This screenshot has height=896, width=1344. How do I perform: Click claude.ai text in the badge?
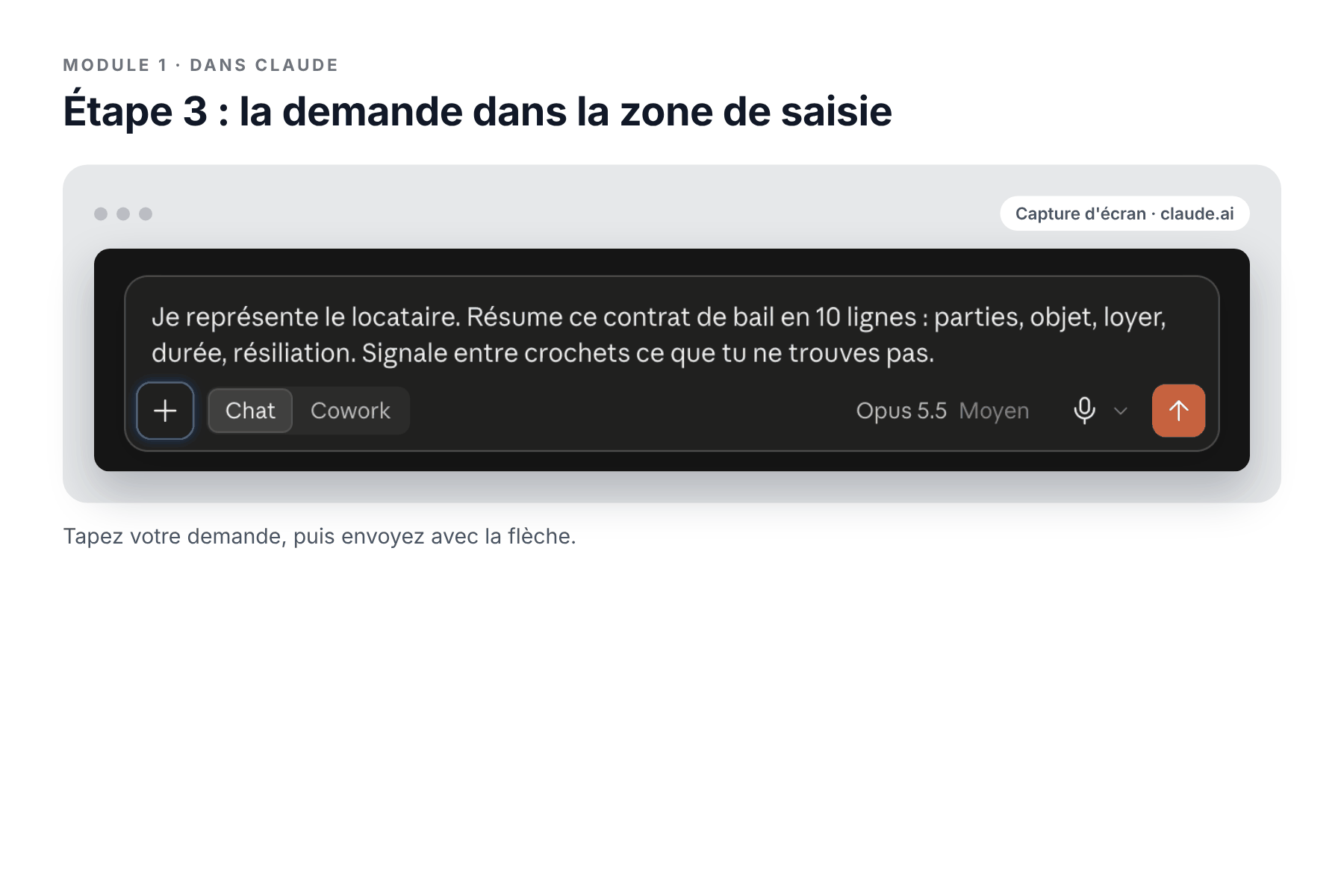(x=1197, y=214)
